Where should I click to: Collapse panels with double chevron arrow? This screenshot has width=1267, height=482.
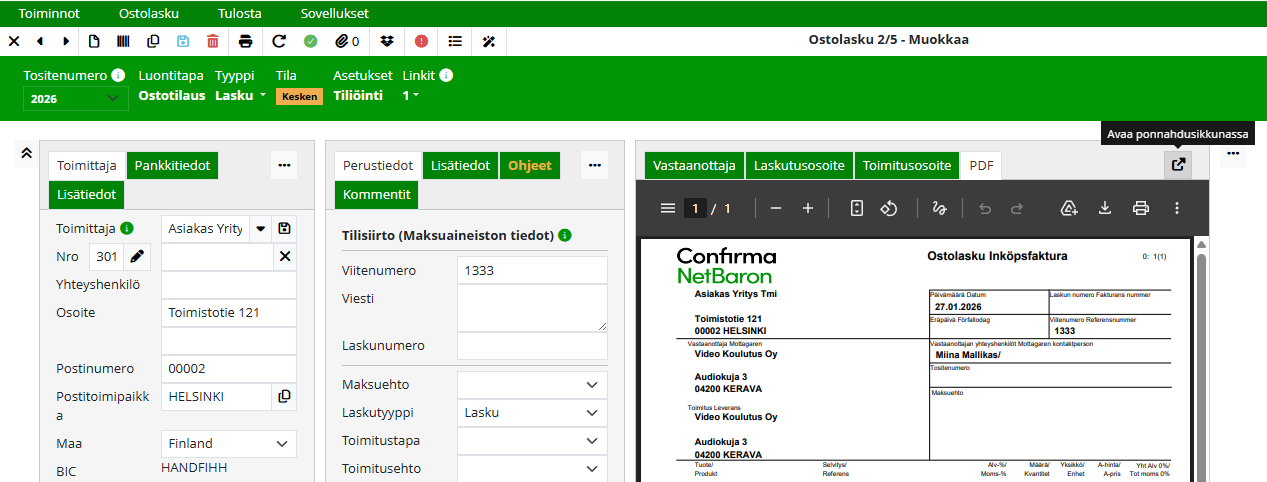[x=27, y=153]
